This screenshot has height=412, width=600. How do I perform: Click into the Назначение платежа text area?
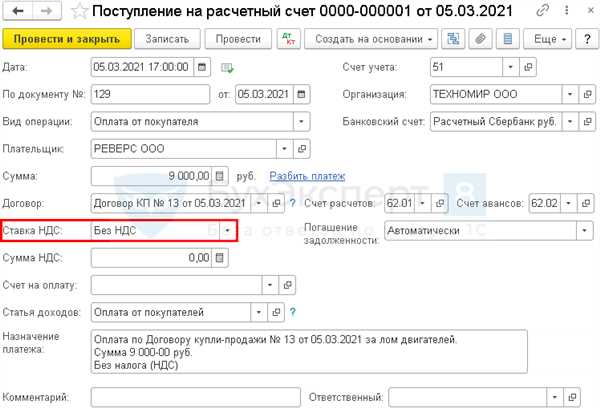pyautogui.click(x=309, y=352)
